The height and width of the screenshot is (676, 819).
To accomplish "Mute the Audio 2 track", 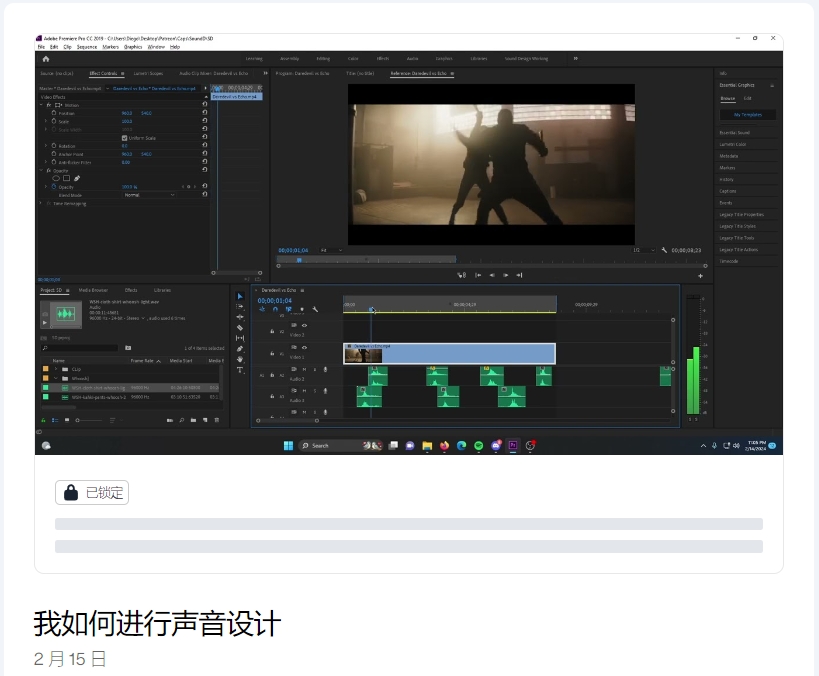I will coord(304,369).
